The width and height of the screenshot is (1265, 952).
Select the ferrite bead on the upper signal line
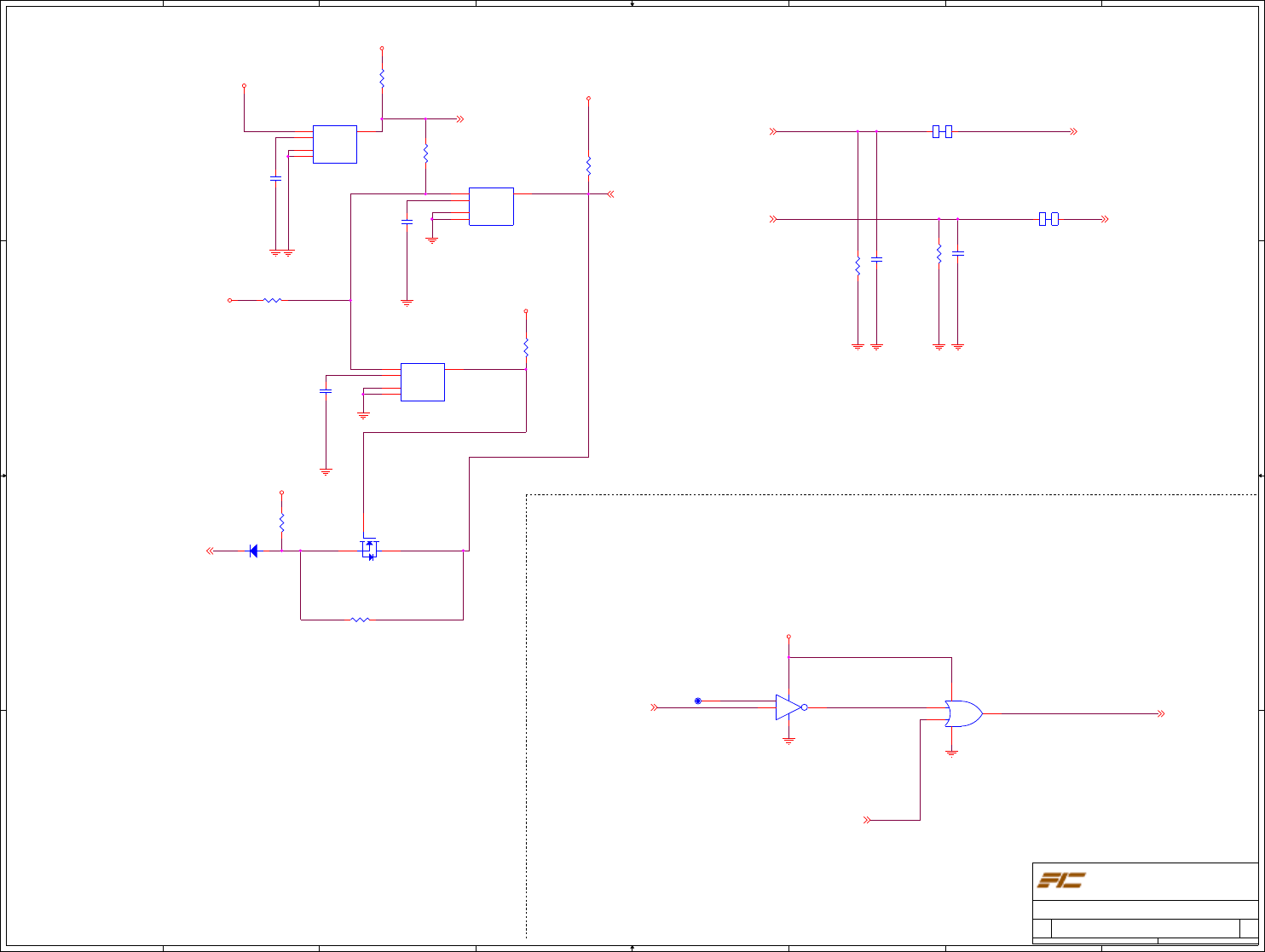click(x=942, y=131)
